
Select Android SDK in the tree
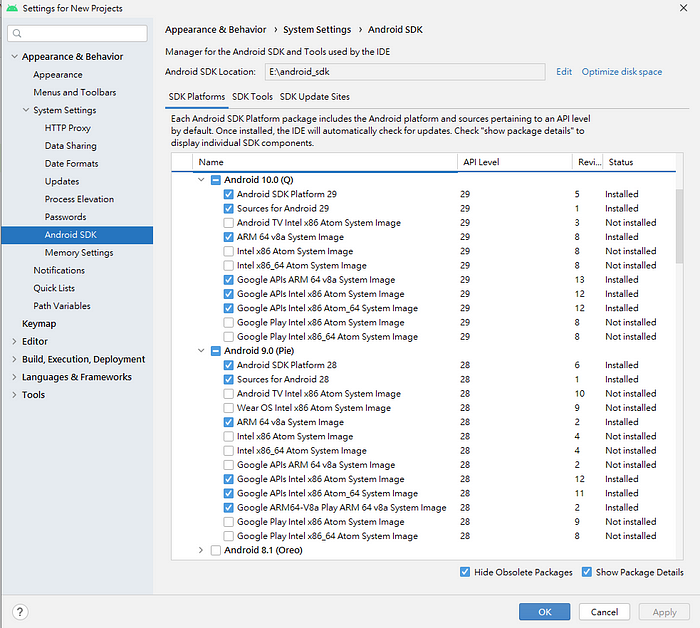pos(77,235)
